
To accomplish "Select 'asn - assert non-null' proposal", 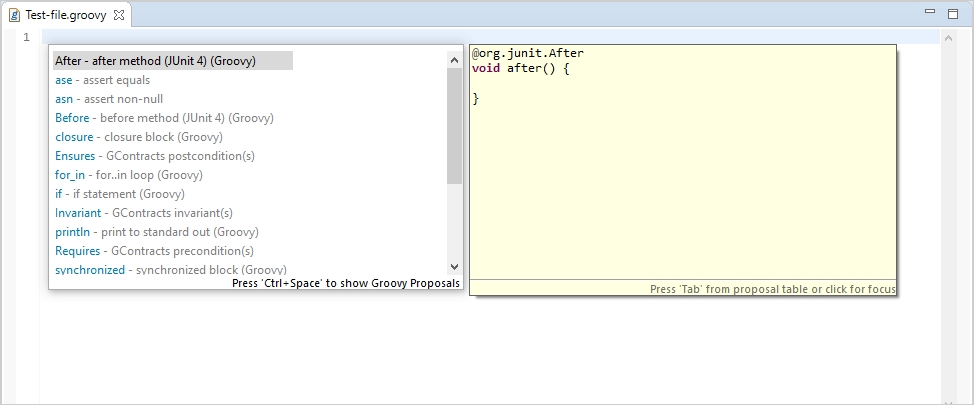I will tap(109, 99).
